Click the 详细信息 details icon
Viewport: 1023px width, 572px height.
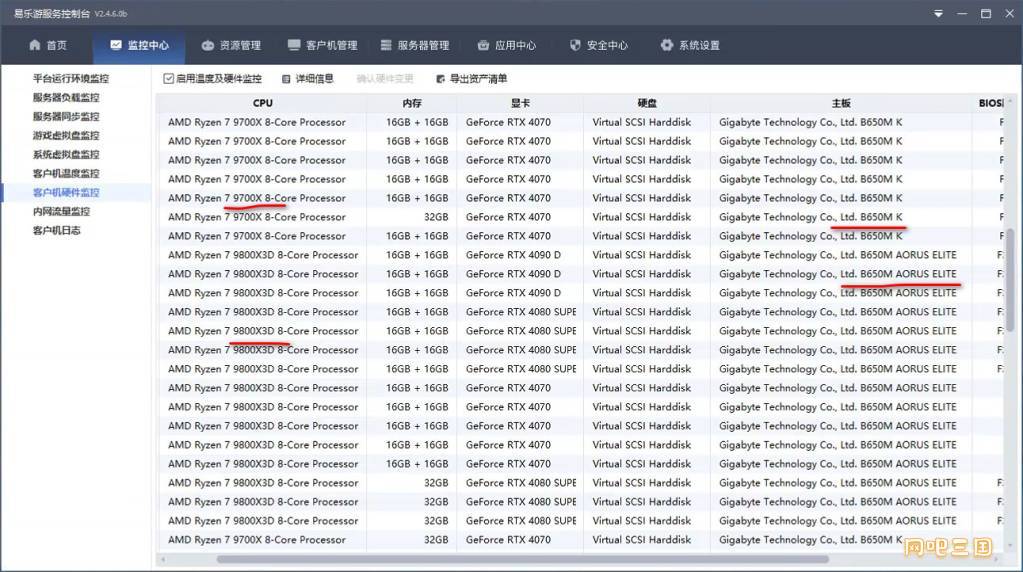(x=286, y=79)
